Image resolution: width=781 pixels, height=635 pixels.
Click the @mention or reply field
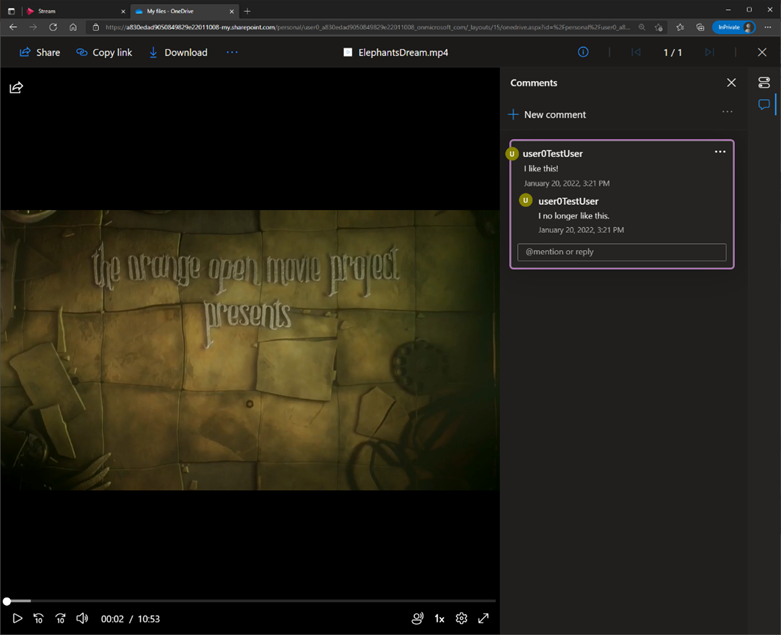[622, 252]
